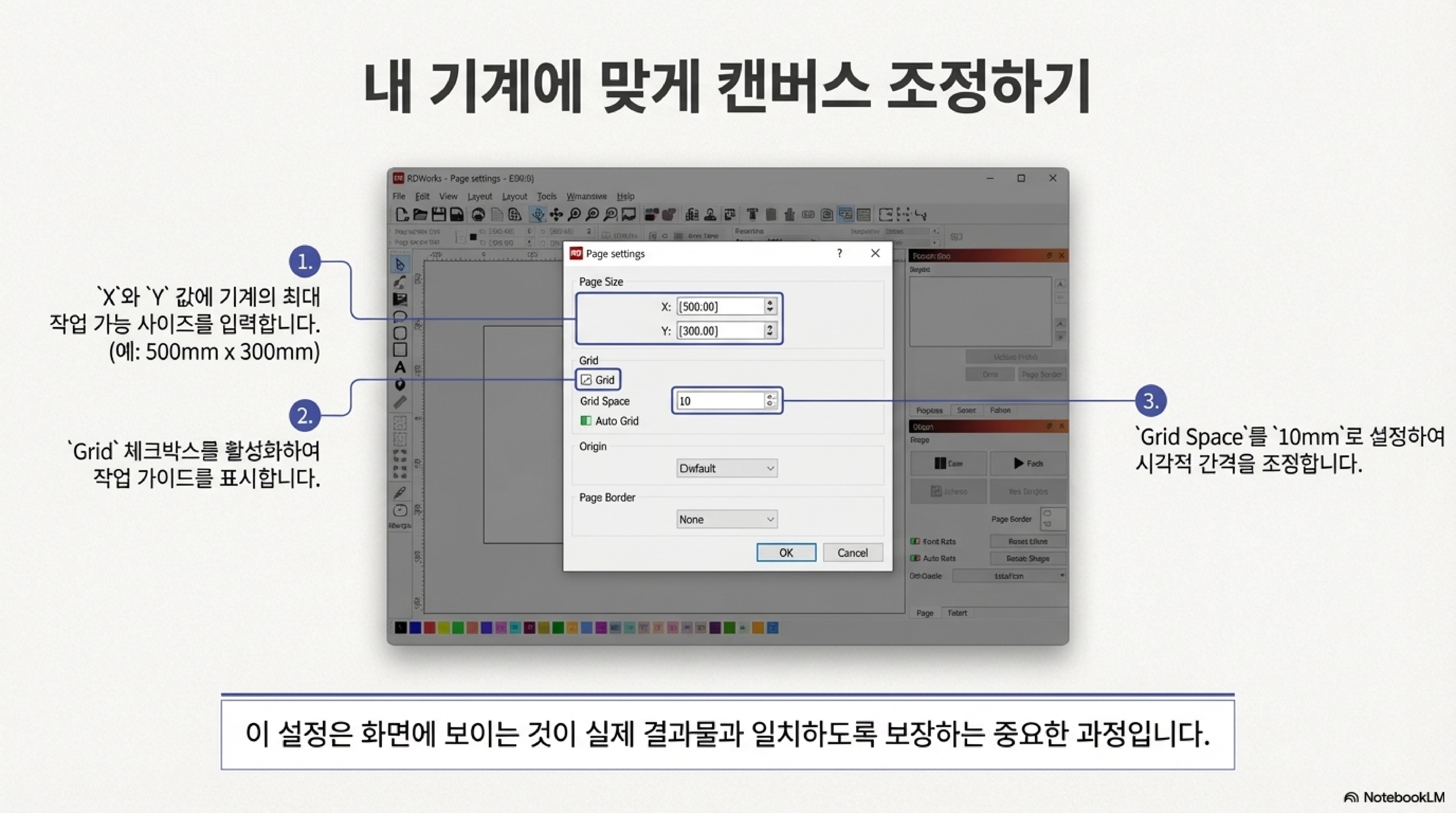Viewport: 1456px width, 813px height.
Task: Click the pan move arrows toolbar icon
Action: [556, 214]
